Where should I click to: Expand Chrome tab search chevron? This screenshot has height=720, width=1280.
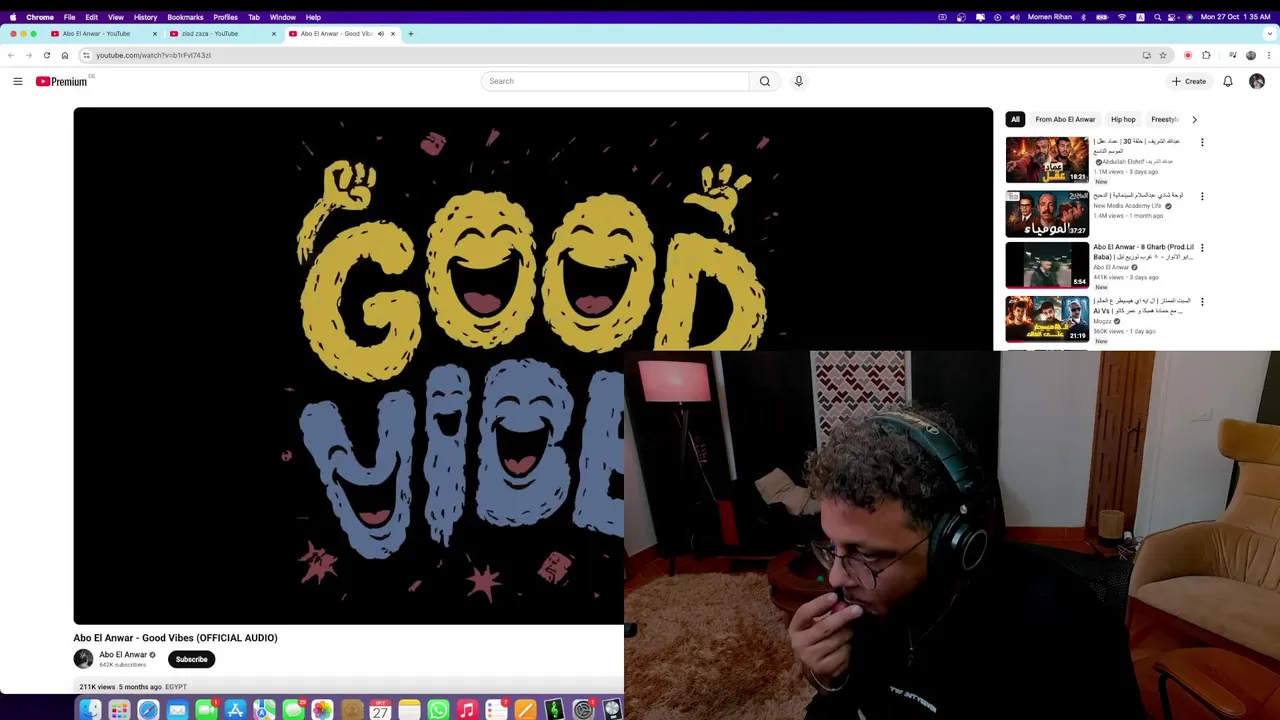click(x=1270, y=33)
